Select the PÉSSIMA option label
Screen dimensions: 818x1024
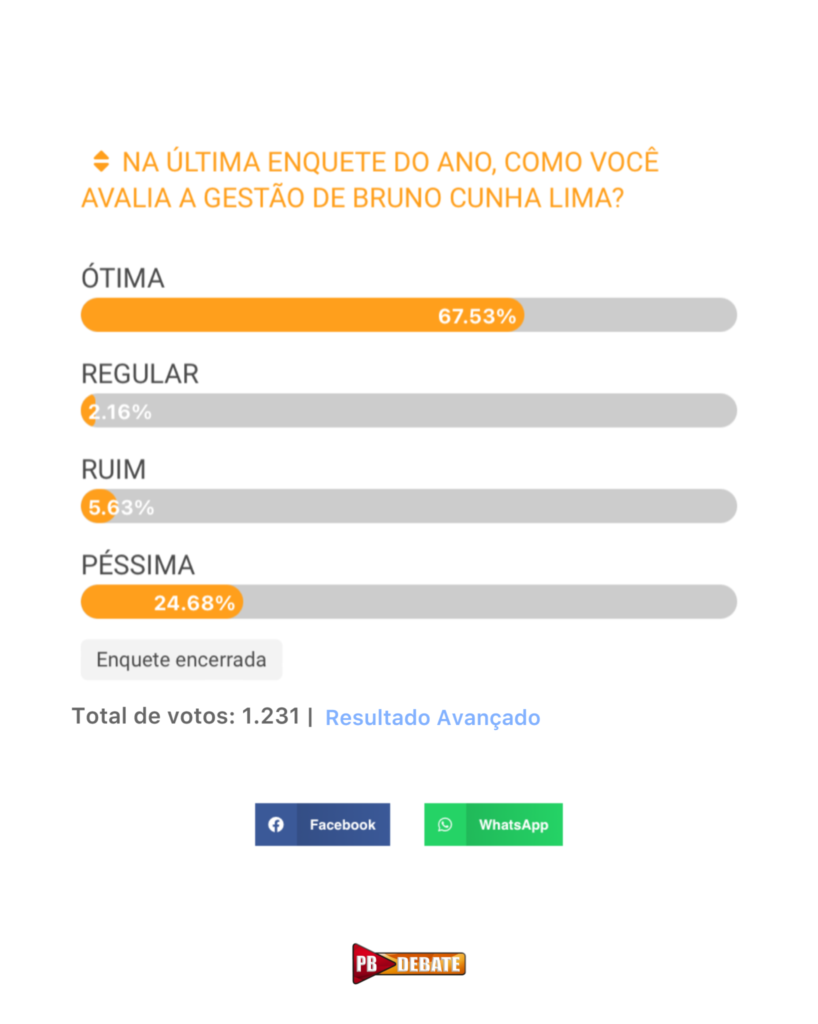click(x=138, y=565)
